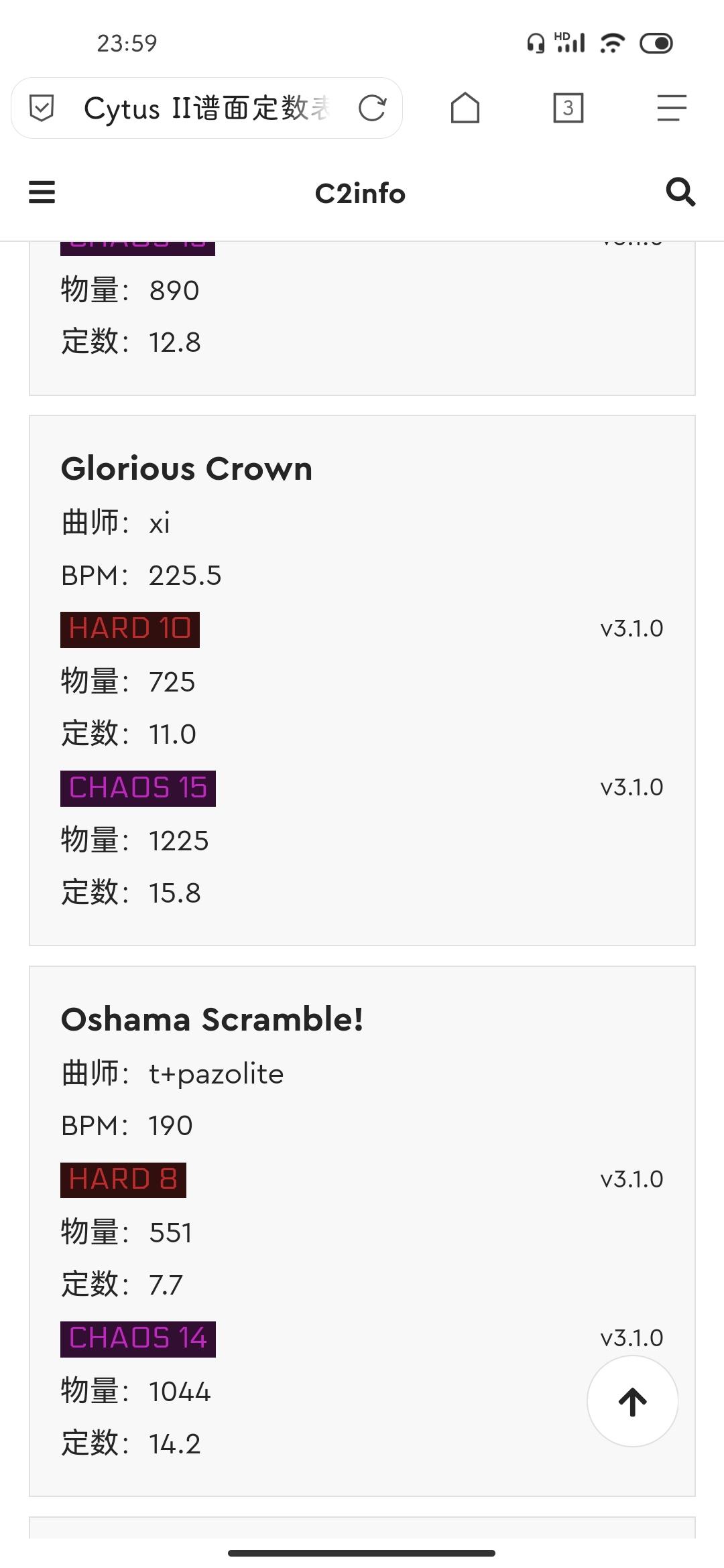This screenshot has width=724, height=1568.
Task: Go to the browser home page icon
Action: pyautogui.click(x=465, y=108)
